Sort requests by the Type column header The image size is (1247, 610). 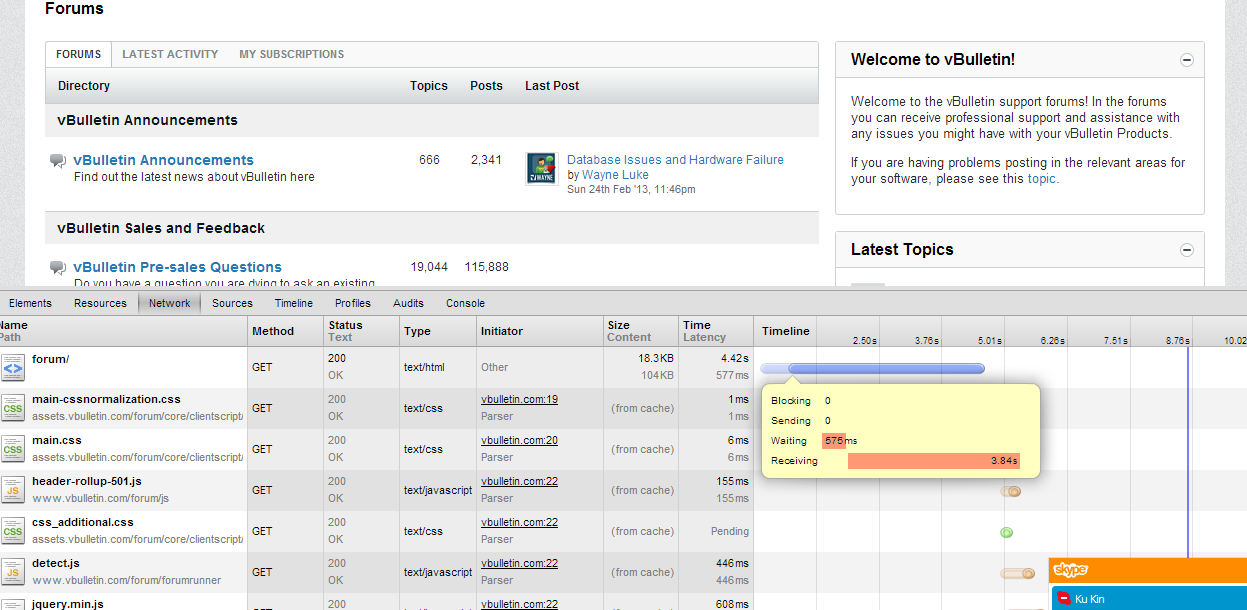(x=438, y=331)
